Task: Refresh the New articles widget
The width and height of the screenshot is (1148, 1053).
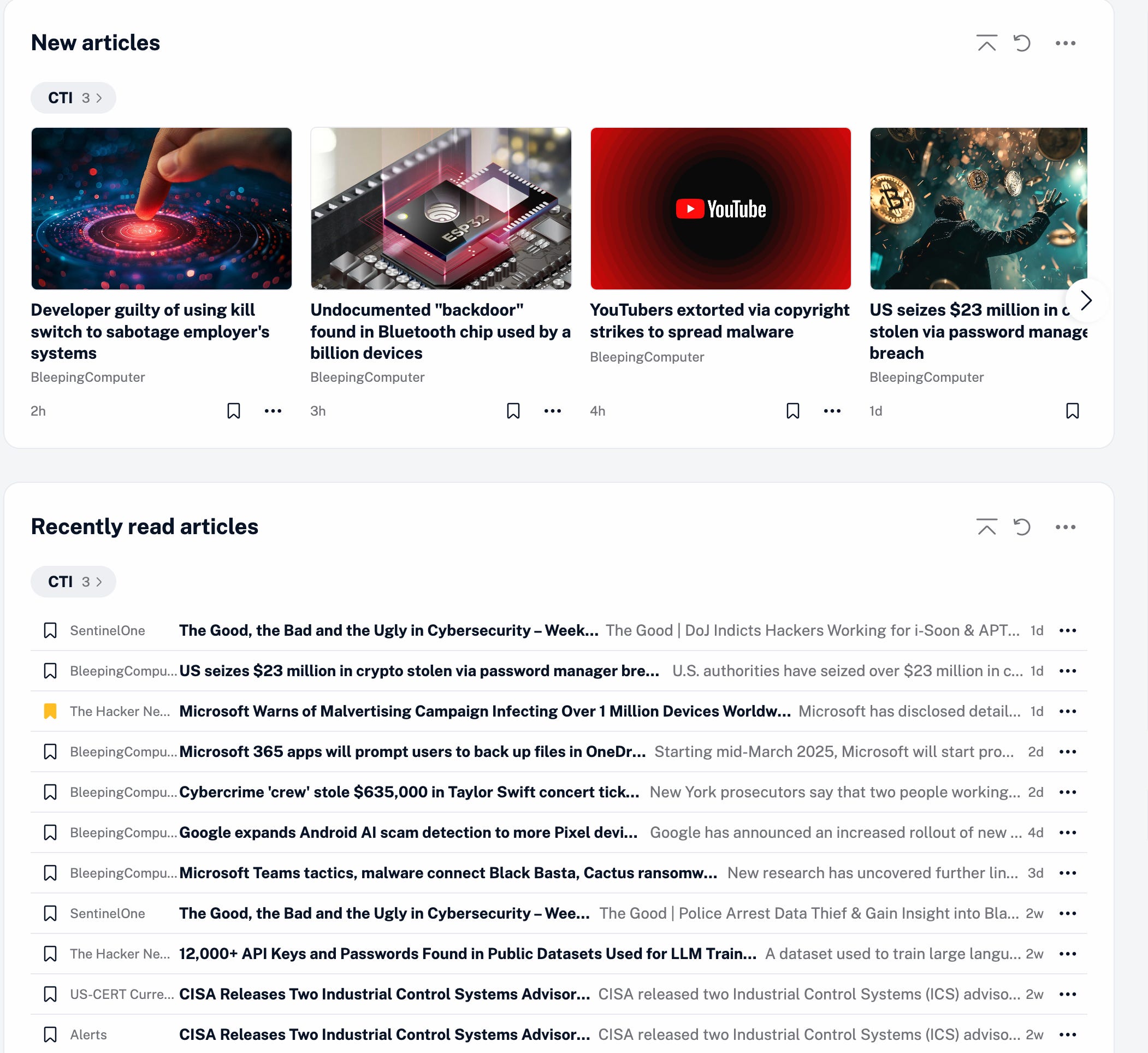Action: [1022, 43]
